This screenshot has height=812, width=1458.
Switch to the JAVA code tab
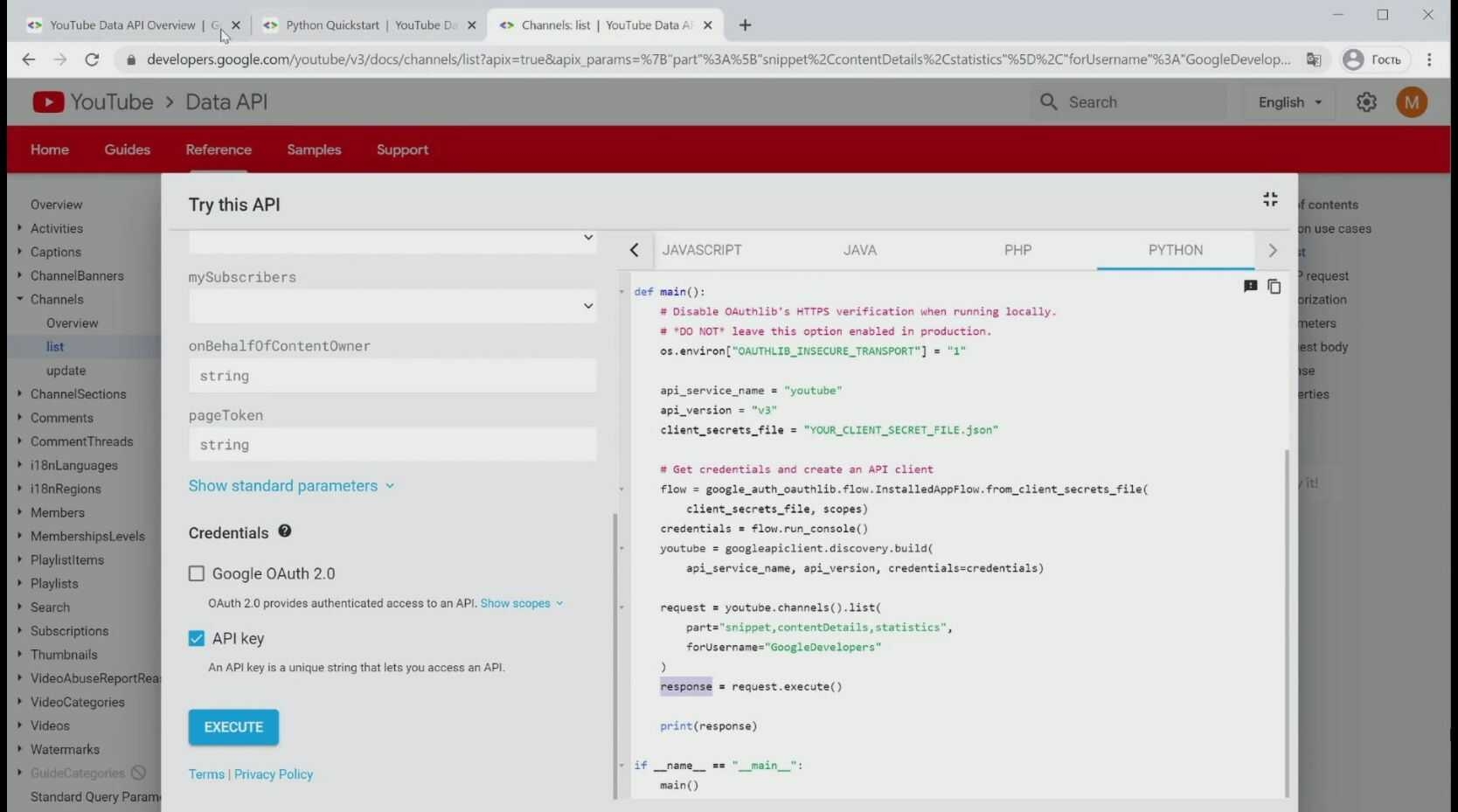tap(860, 250)
